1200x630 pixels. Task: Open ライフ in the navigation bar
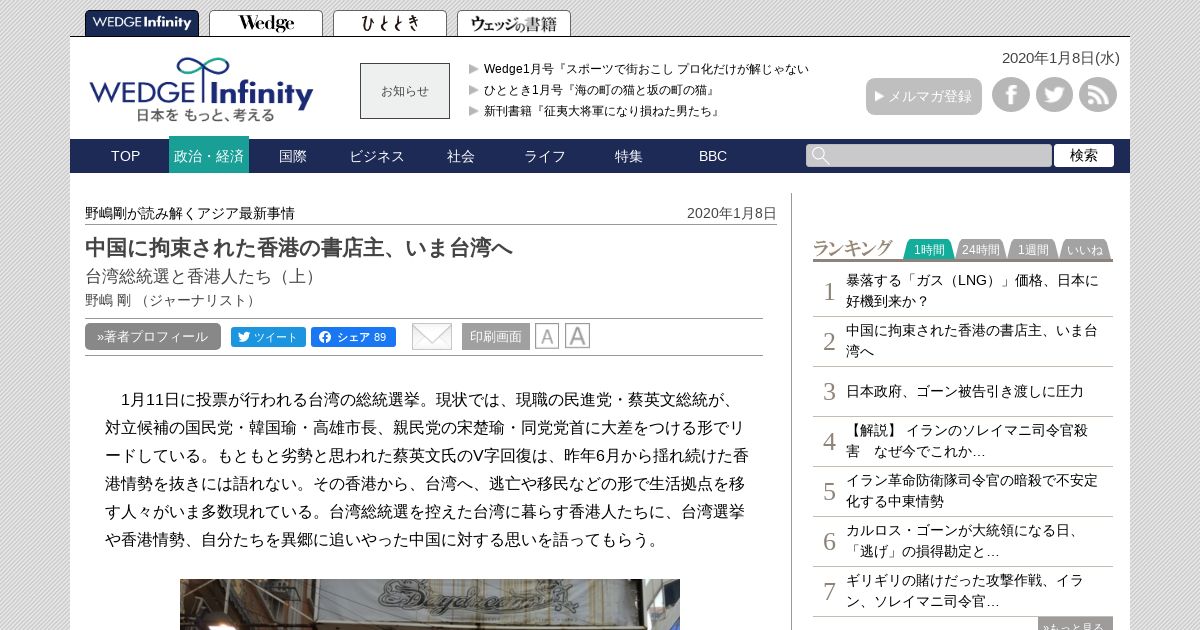[x=545, y=156]
